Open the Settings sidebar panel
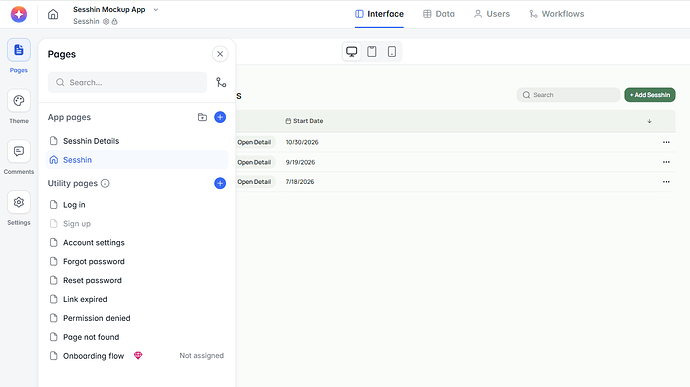 pyautogui.click(x=18, y=203)
